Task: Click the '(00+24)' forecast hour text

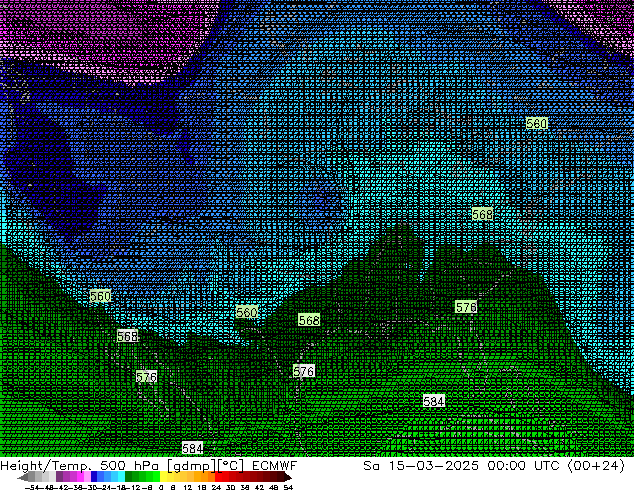Action: [596, 466]
